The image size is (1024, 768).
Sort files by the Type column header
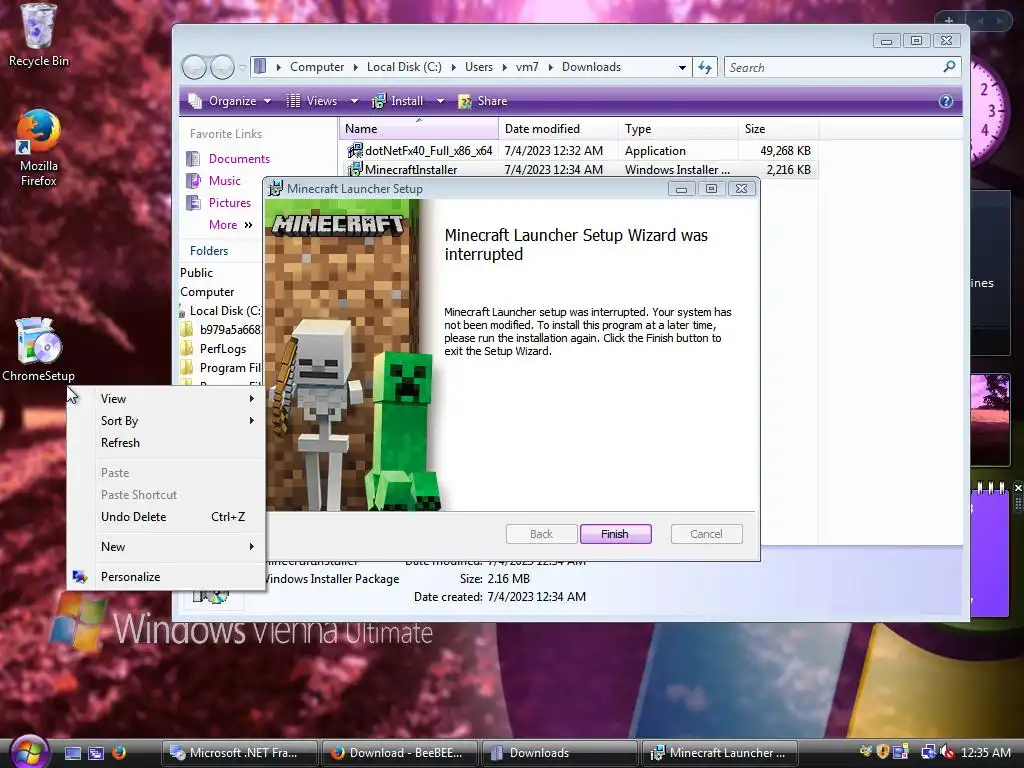pyautogui.click(x=678, y=129)
